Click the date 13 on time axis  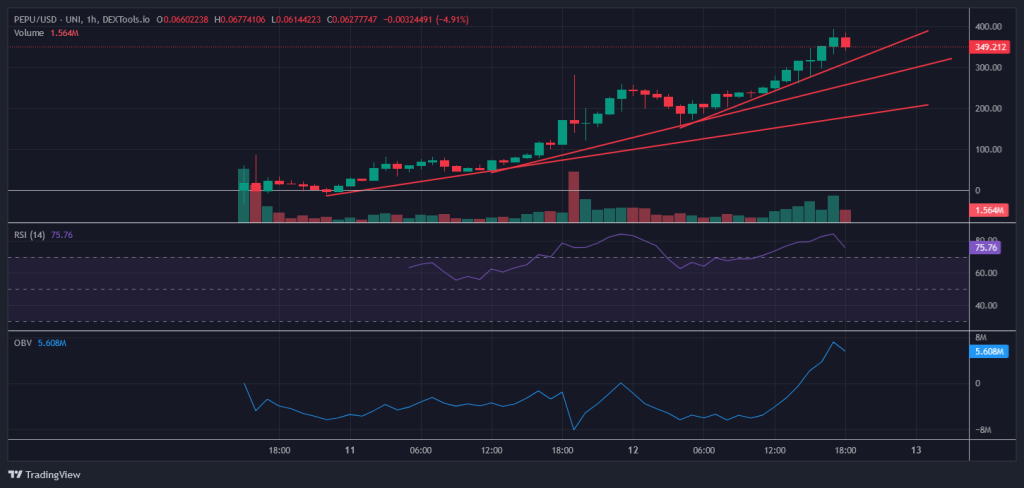point(916,450)
